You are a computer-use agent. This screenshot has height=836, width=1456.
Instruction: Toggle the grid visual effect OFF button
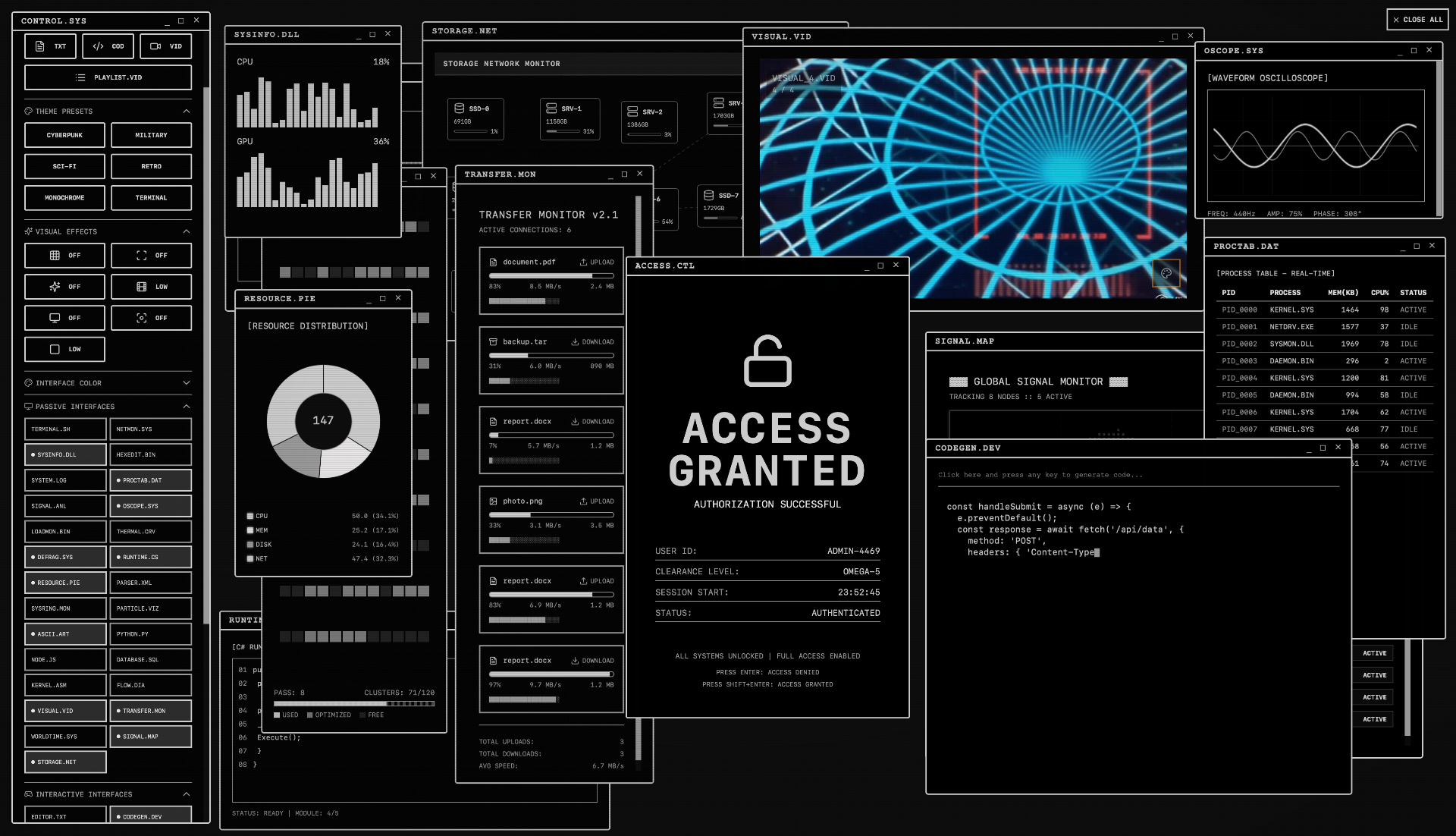pos(64,256)
